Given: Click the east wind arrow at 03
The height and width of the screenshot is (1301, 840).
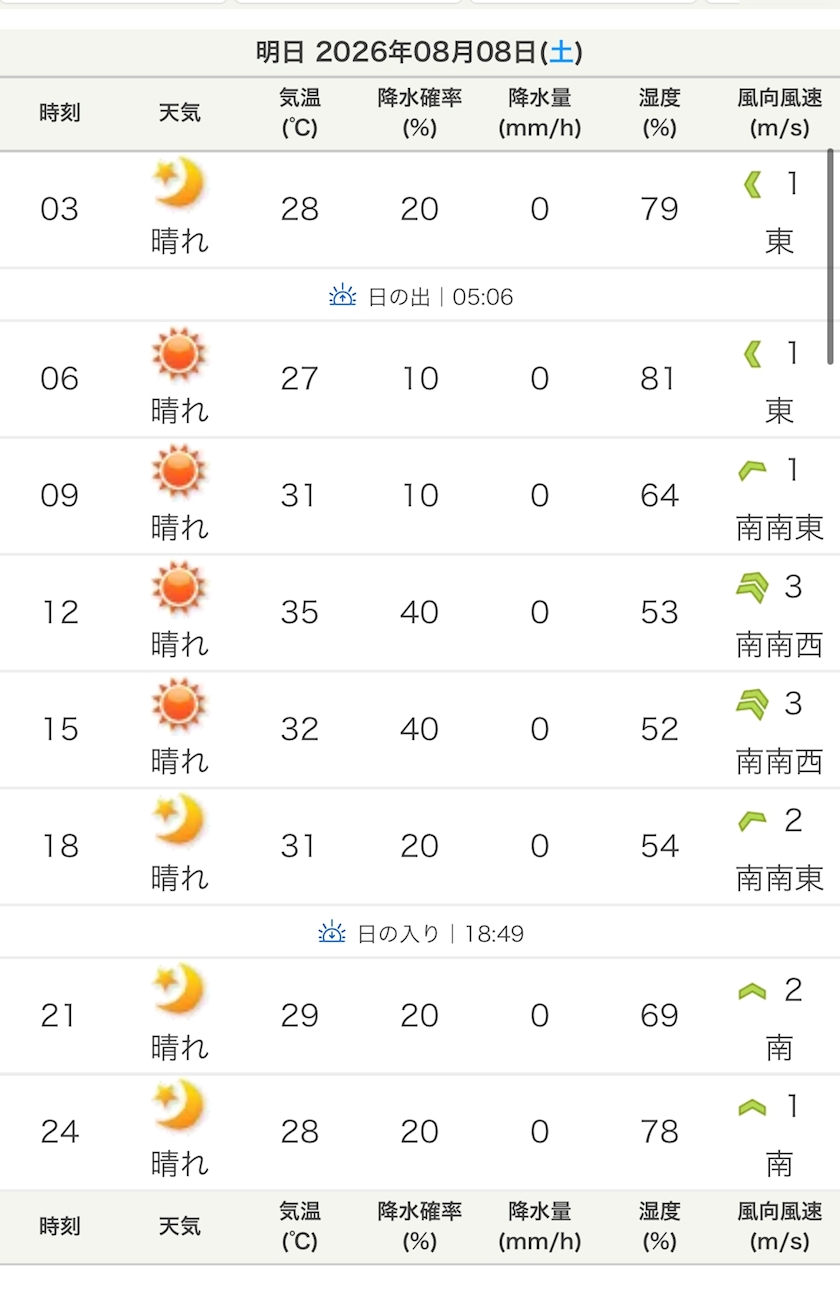Looking at the screenshot, I should (753, 184).
